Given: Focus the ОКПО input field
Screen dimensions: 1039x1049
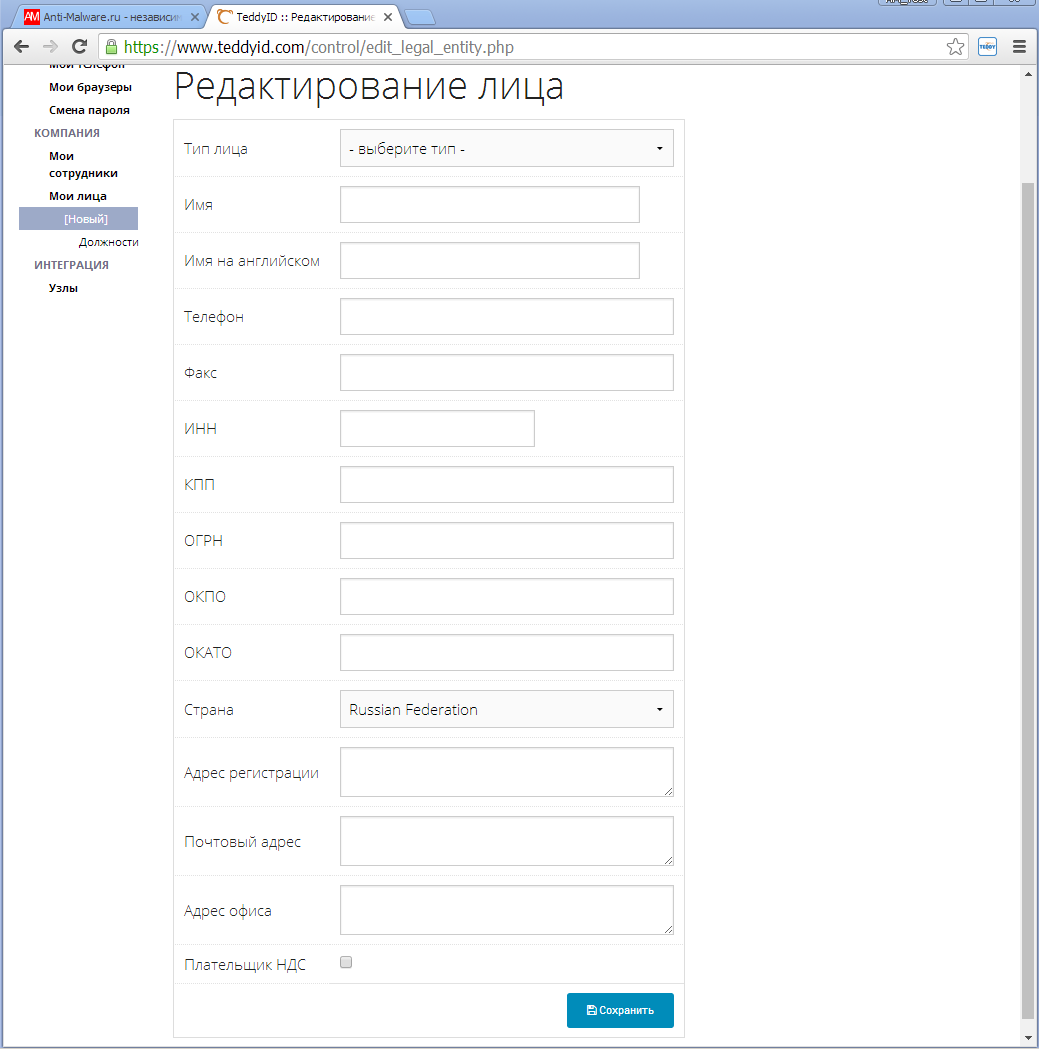Looking at the screenshot, I should (x=506, y=597).
